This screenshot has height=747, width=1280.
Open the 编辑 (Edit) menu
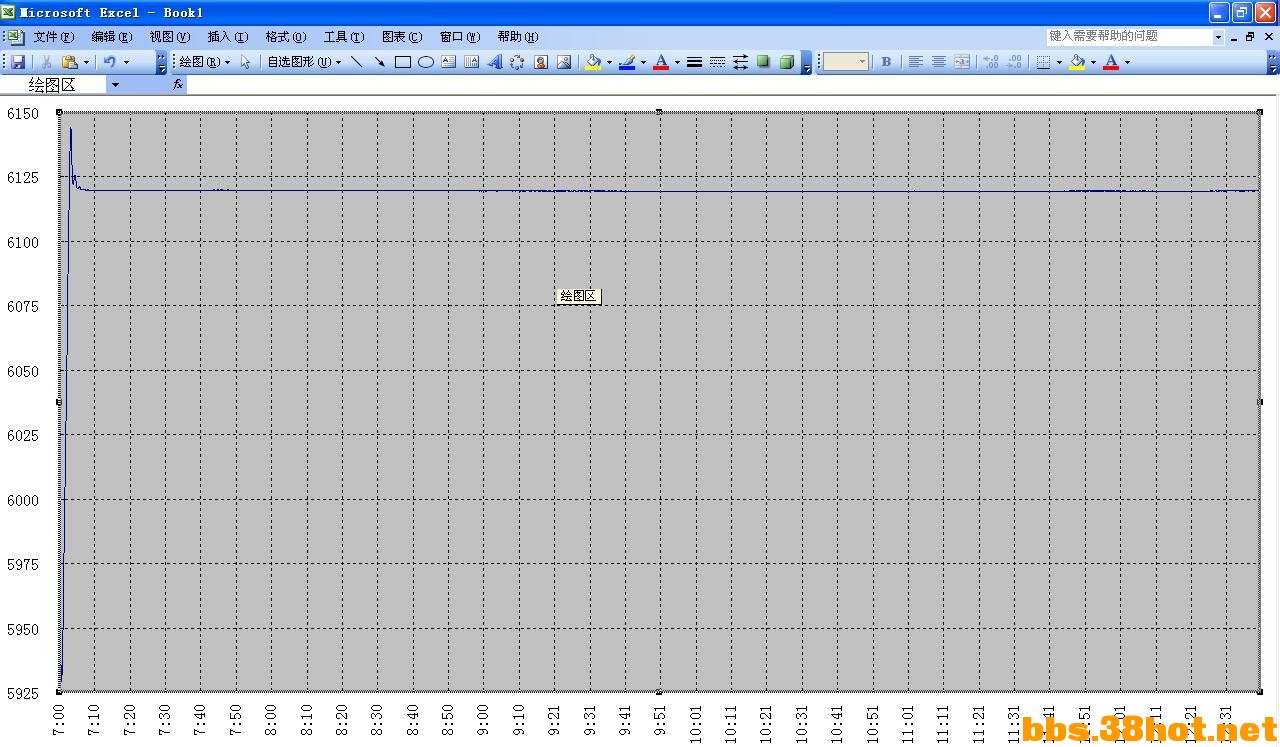pyautogui.click(x=112, y=37)
